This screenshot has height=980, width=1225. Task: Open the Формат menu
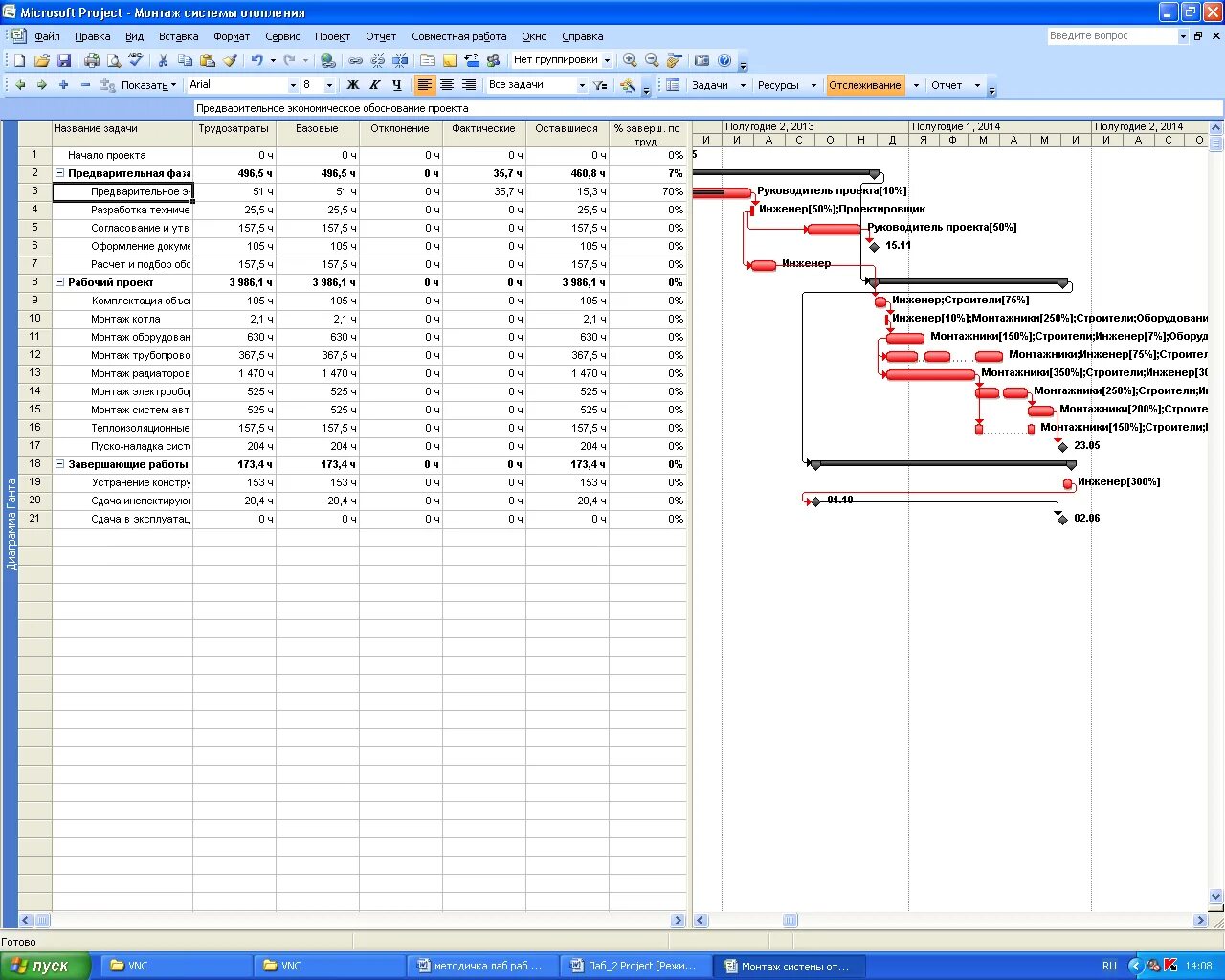click(232, 36)
